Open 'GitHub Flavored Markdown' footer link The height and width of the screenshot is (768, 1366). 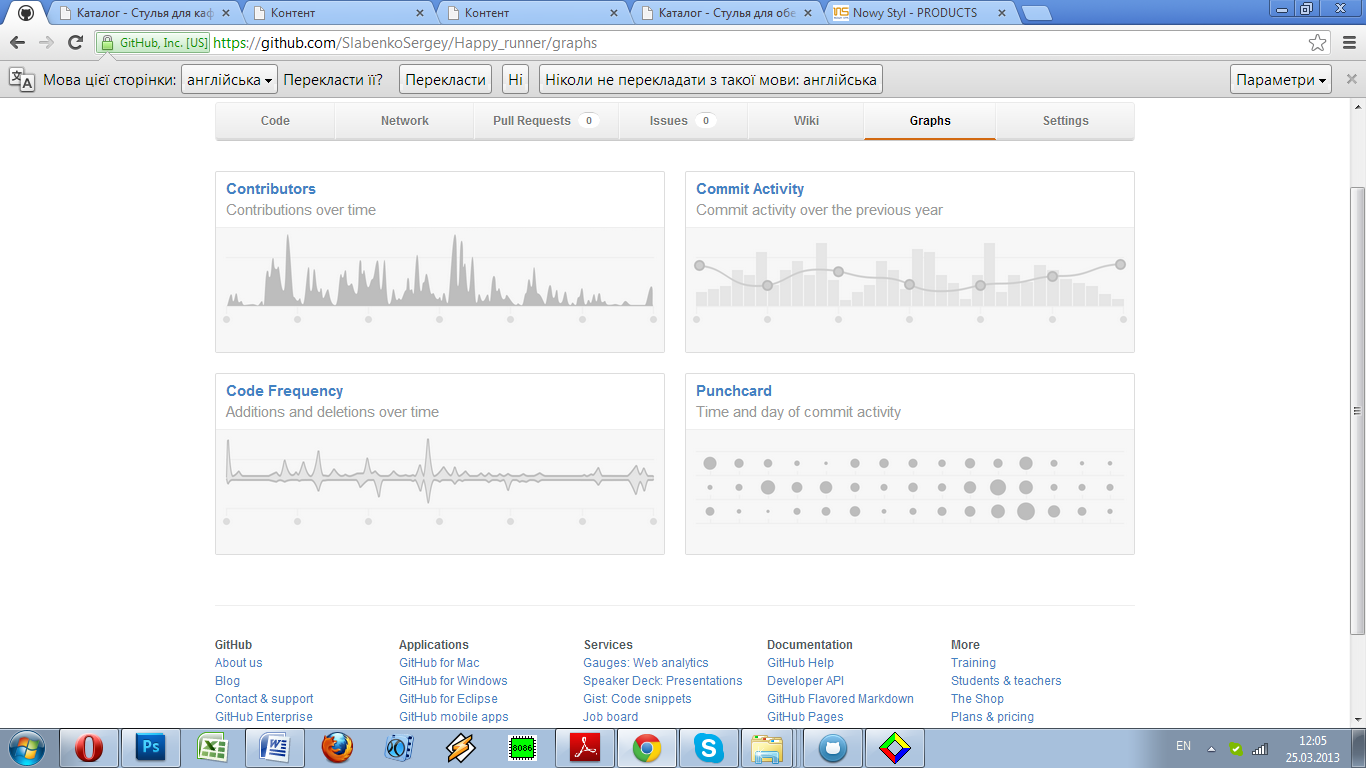(840, 699)
